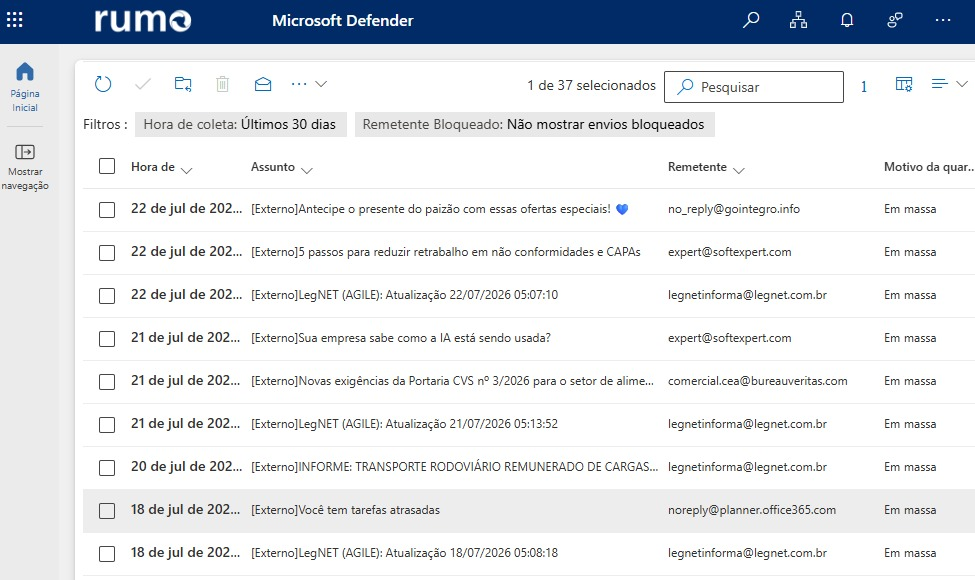Click the delete trash icon
This screenshot has width=975, height=580.
tap(223, 84)
